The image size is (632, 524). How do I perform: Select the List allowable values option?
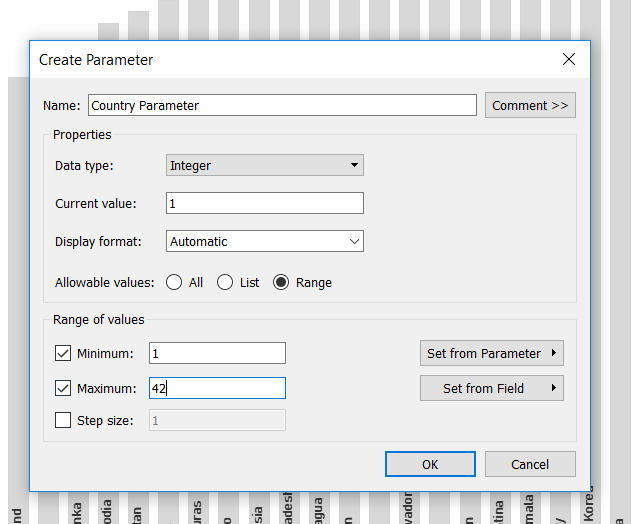pos(225,283)
